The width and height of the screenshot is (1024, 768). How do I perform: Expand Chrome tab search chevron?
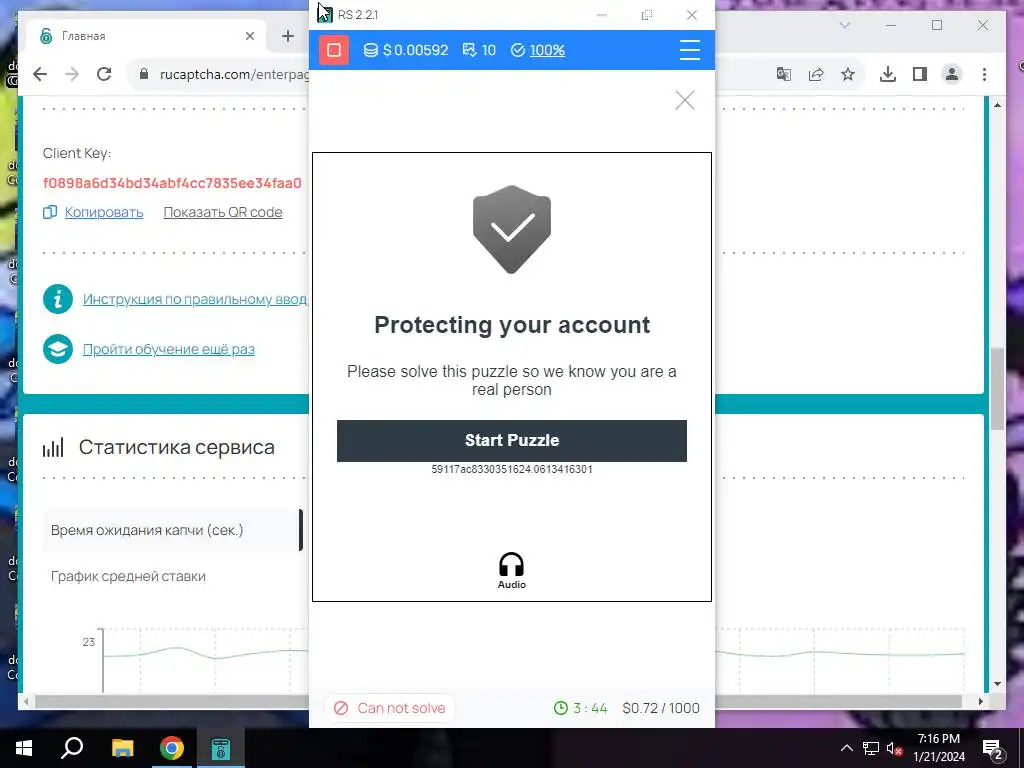point(844,25)
